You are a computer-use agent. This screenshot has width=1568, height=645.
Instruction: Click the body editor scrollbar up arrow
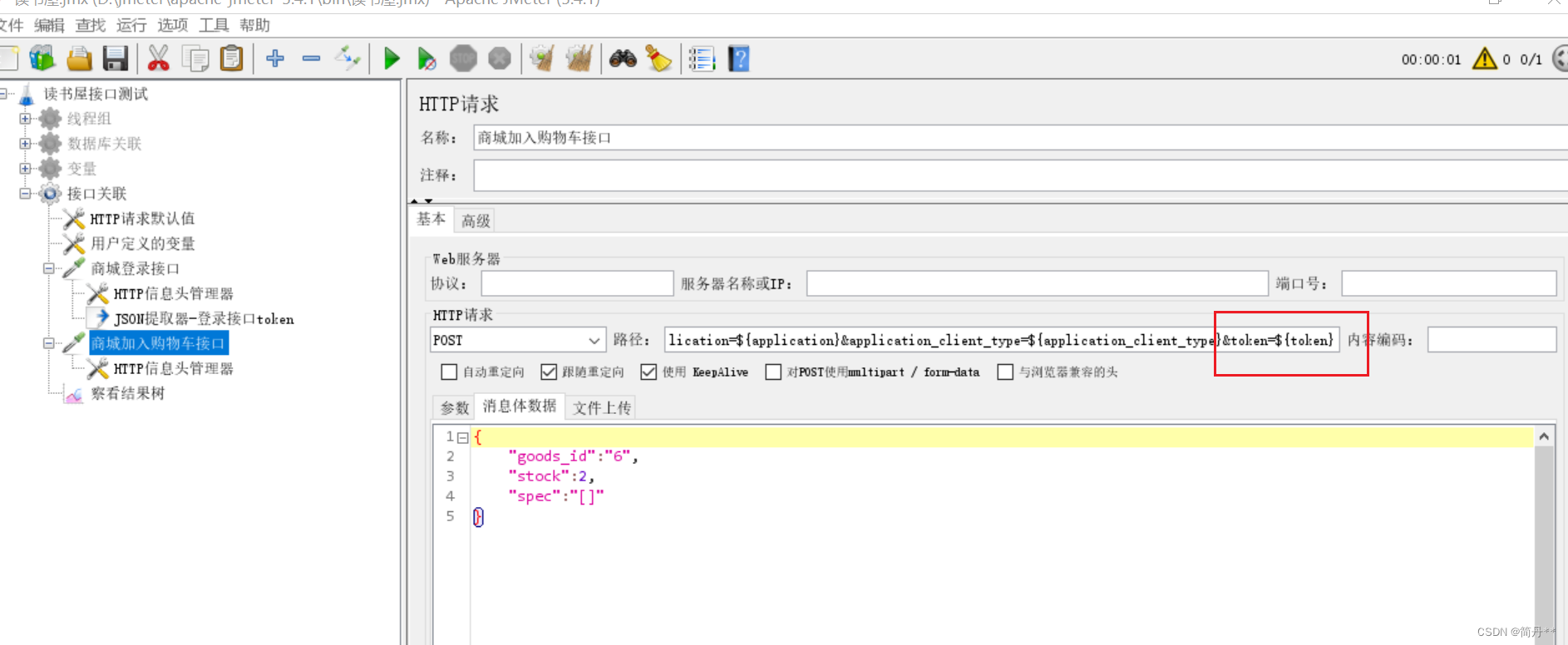click(1544, 436)
